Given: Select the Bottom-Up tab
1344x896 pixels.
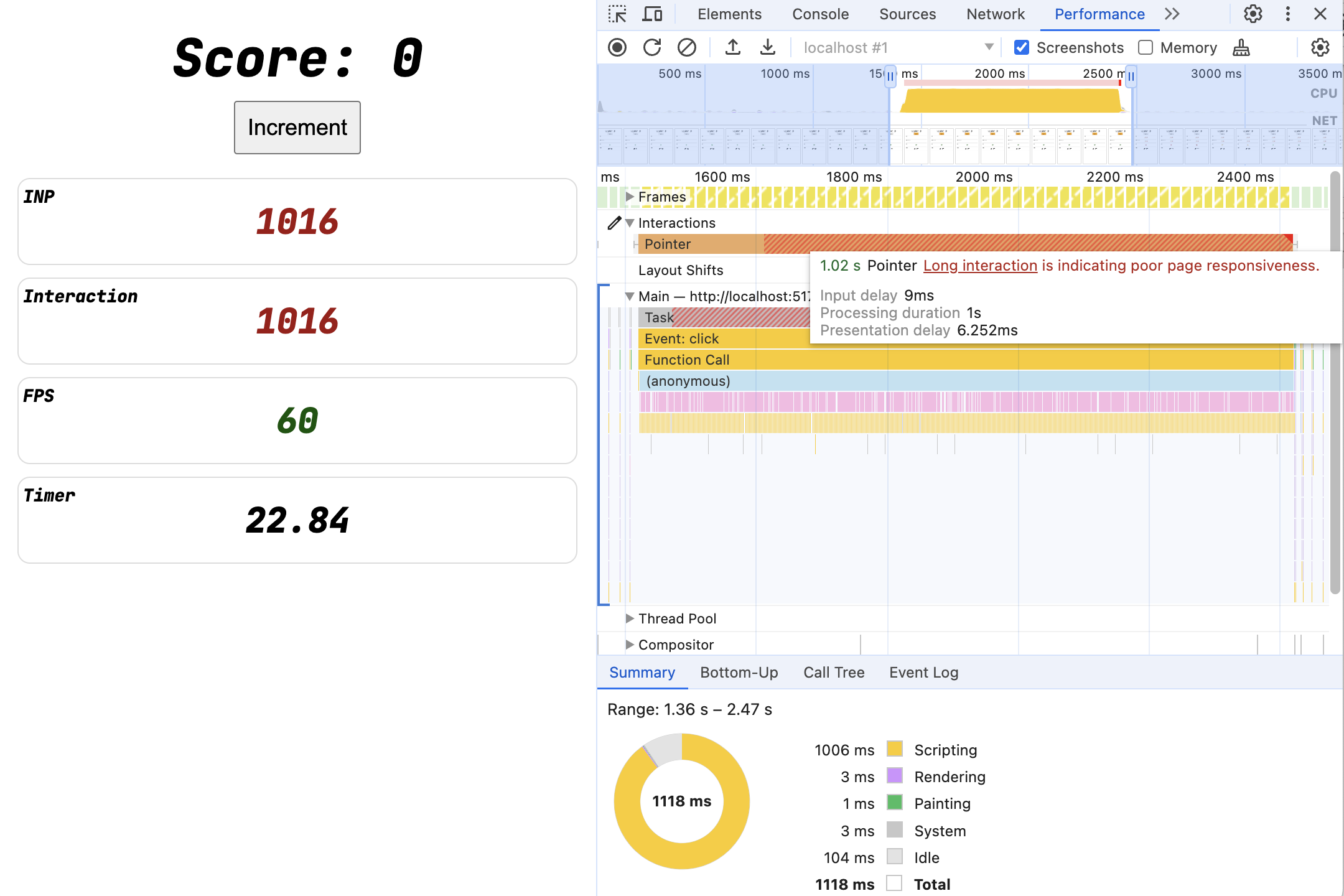Looking at the screenshot, I should point(739,672).
